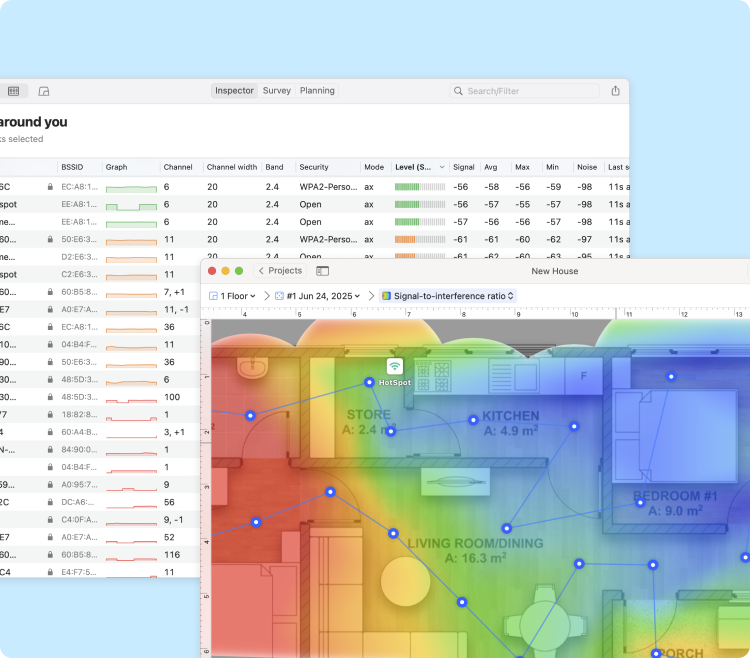Sort by the Channel column header
This screenshot has width=750, height=658.
178,167
